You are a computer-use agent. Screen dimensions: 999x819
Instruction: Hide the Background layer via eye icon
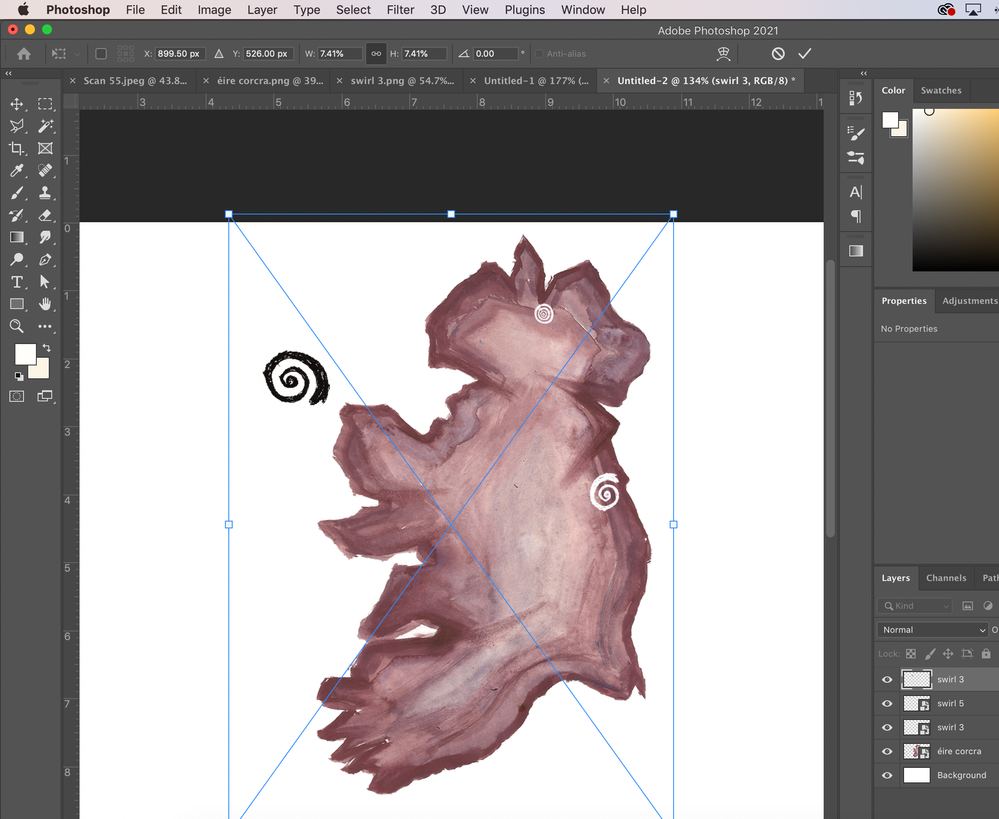[x=886, y=775]
